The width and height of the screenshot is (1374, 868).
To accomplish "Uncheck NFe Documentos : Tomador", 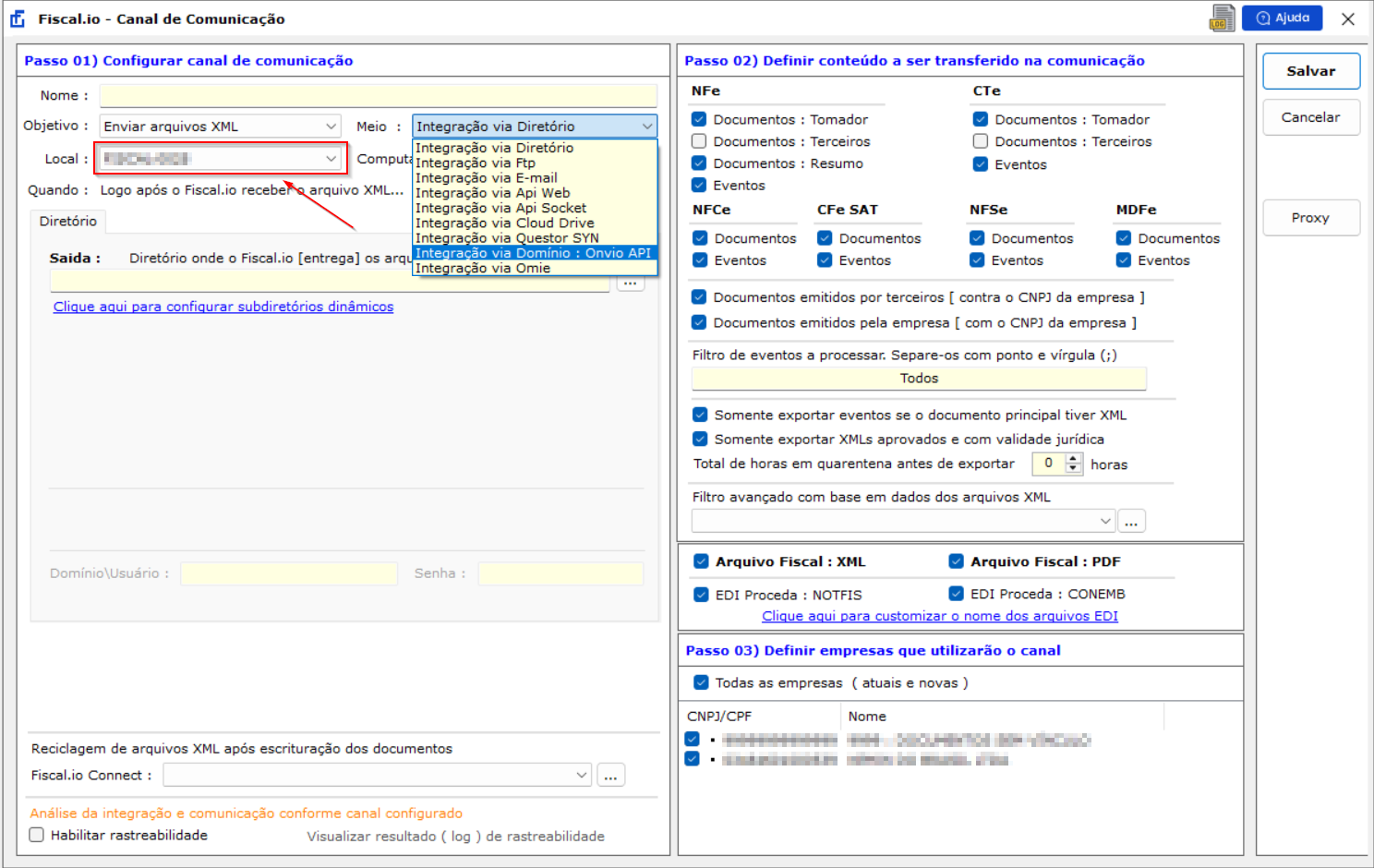I will pyautogui.click(x=699, y=119).
